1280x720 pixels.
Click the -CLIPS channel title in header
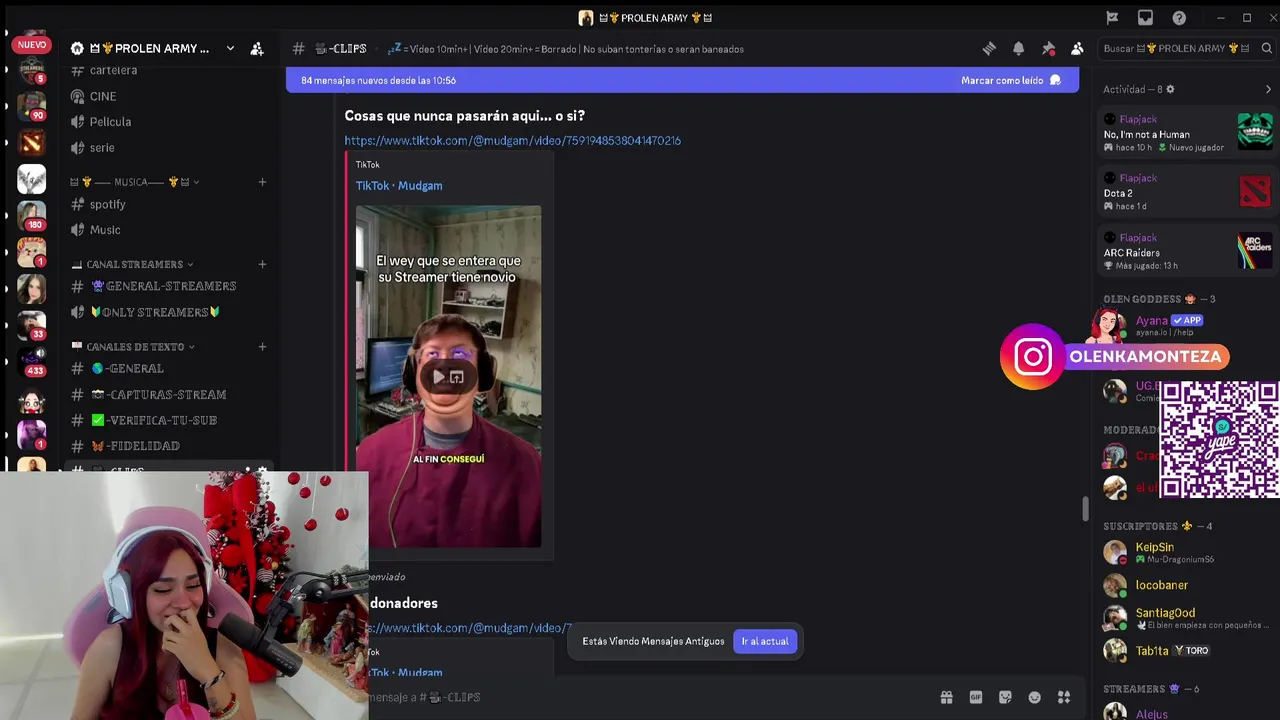pos(341,48)
